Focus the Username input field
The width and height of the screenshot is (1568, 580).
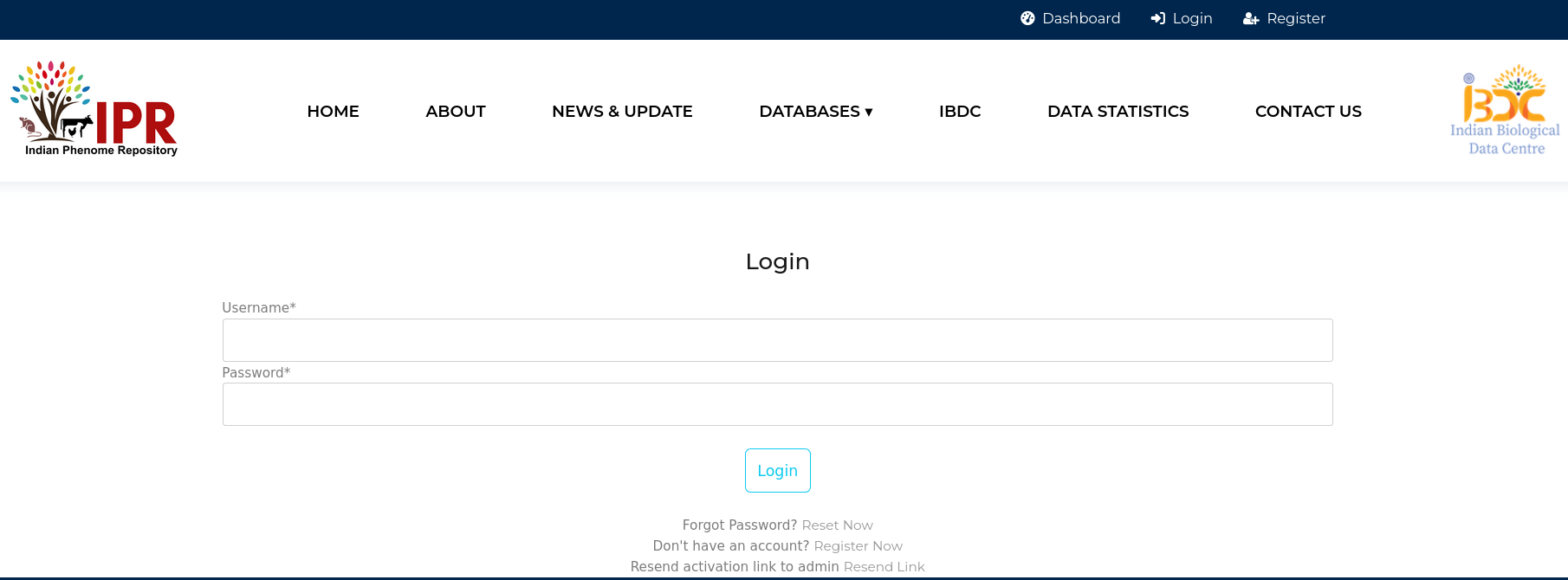pos(777,340)
